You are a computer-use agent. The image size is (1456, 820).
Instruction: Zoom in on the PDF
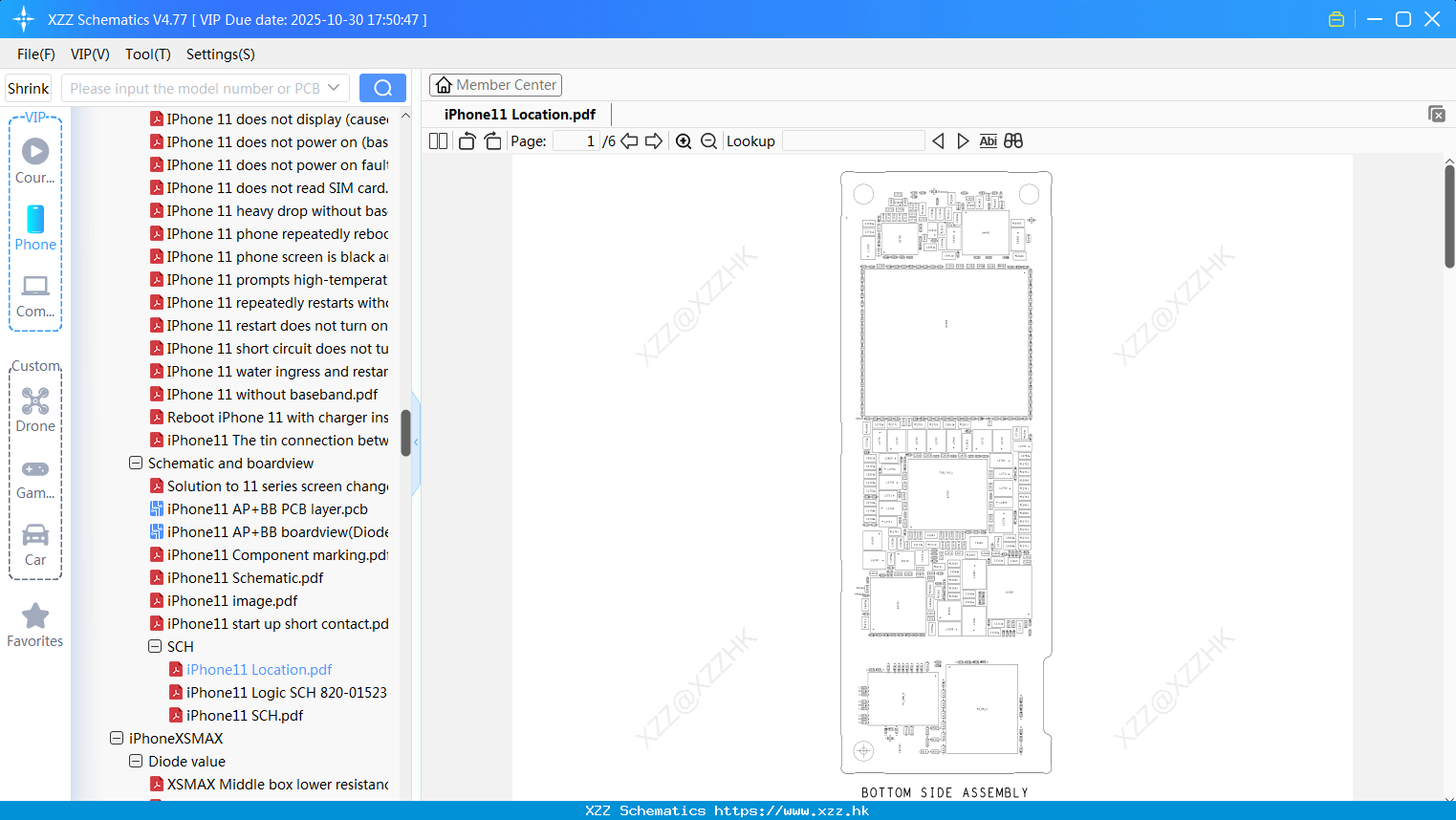[x=684, y=141]
